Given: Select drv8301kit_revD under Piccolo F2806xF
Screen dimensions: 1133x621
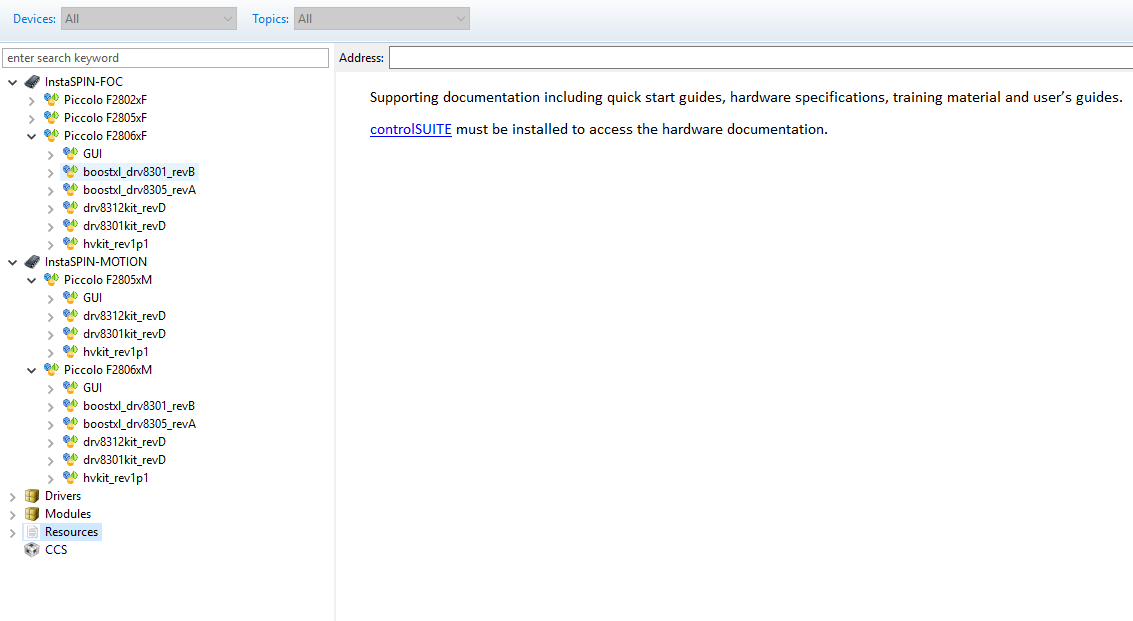Looking at the screenshot, I should pos(124,226).
